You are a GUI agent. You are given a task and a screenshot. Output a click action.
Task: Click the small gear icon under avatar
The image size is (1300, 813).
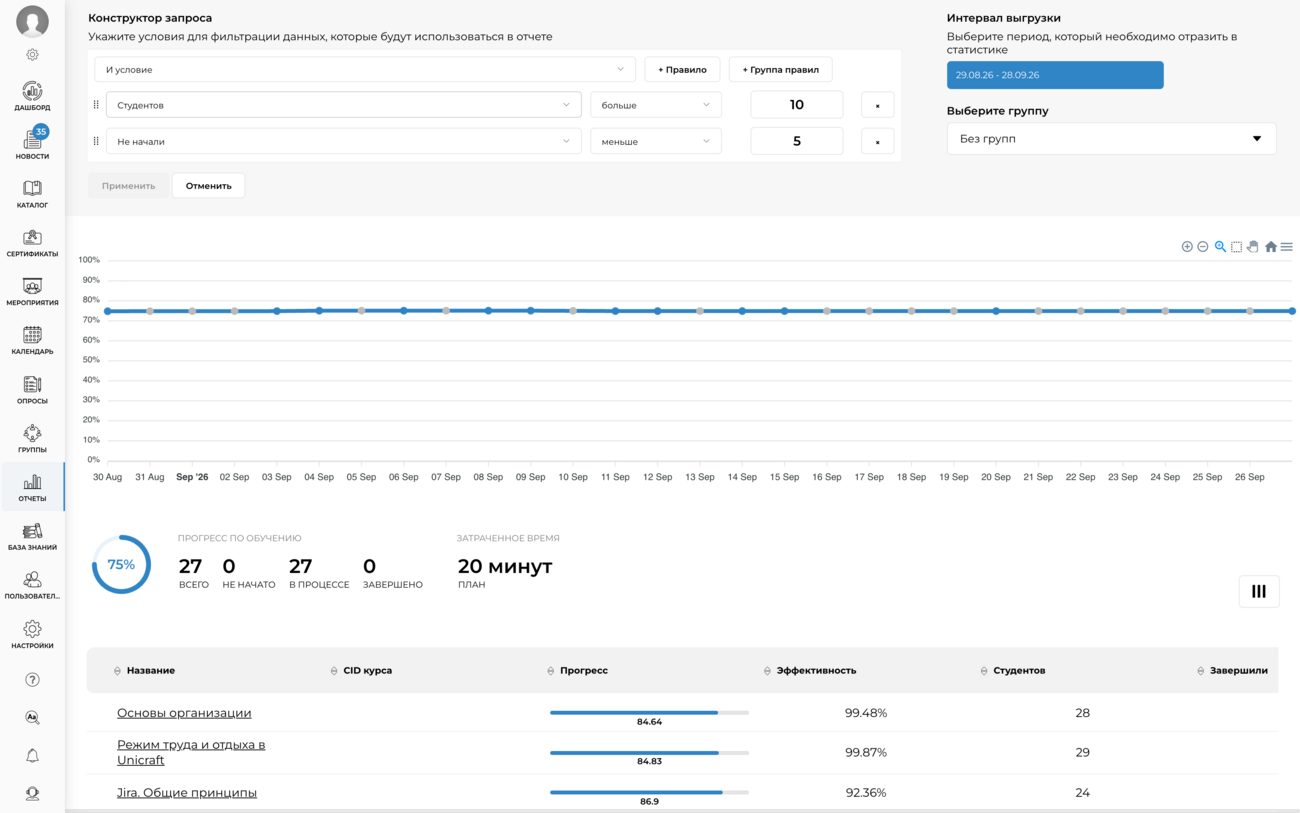pyautogui.click(x=32, y=55)
